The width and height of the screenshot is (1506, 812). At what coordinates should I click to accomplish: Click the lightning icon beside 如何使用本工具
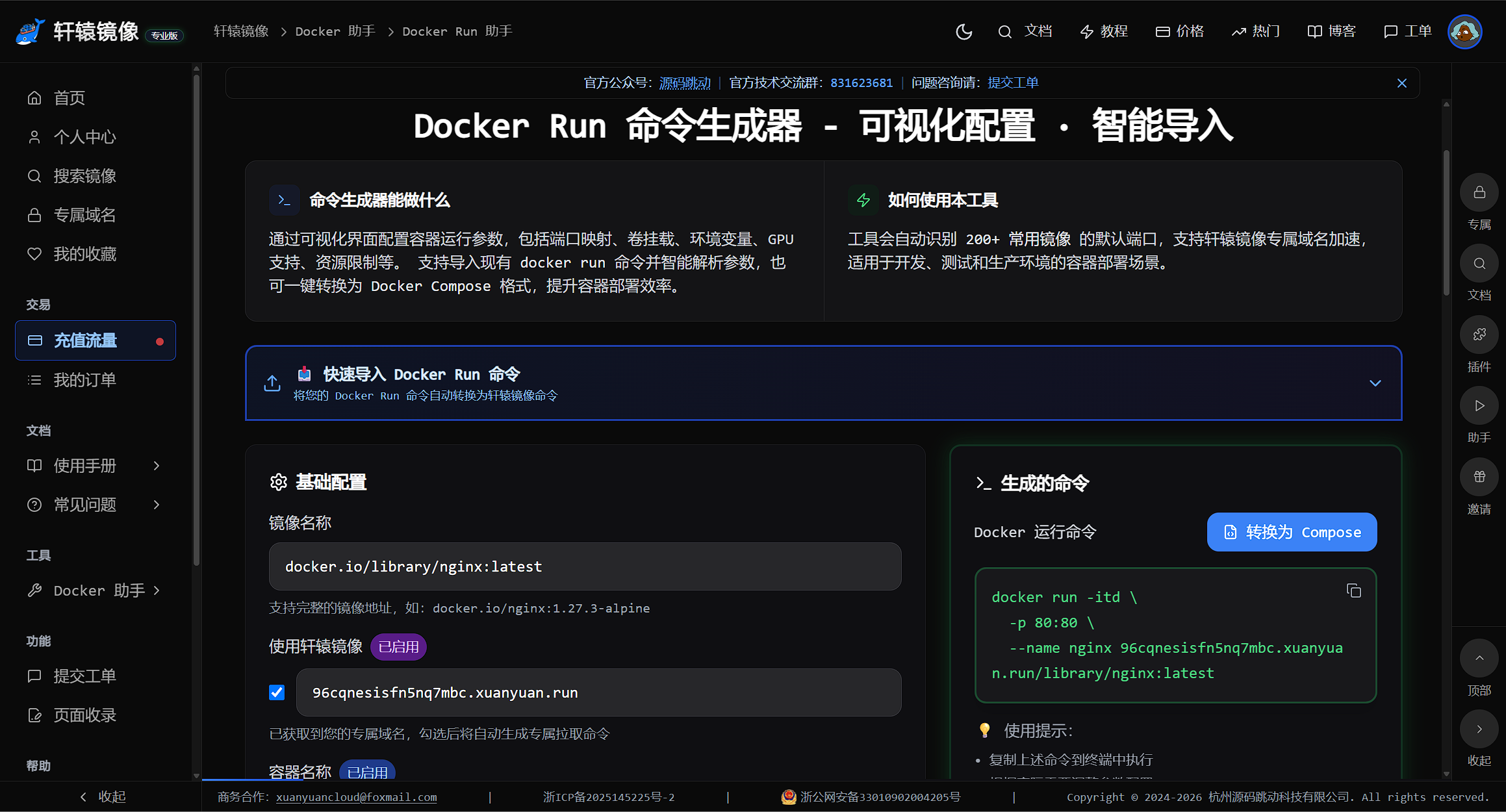pyautogui.click(x=863, y=200)
